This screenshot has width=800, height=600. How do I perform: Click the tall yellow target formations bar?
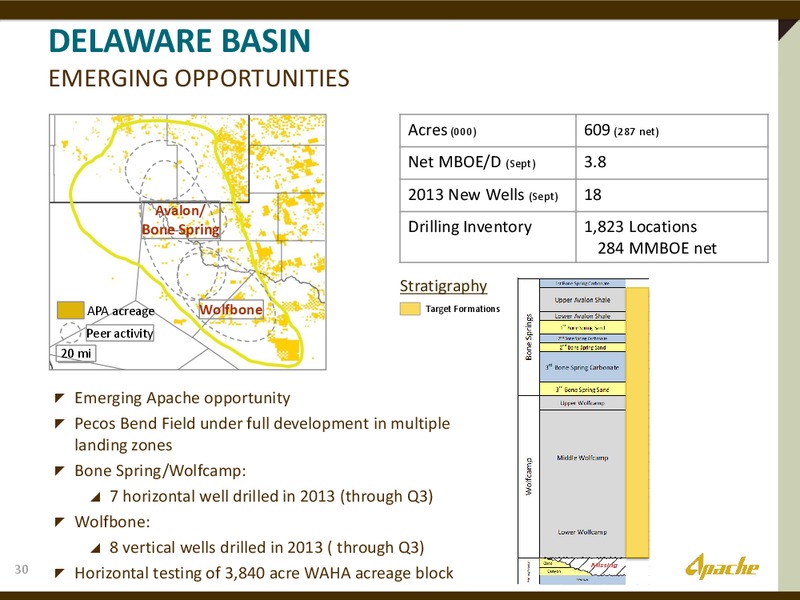click(637, 422)
